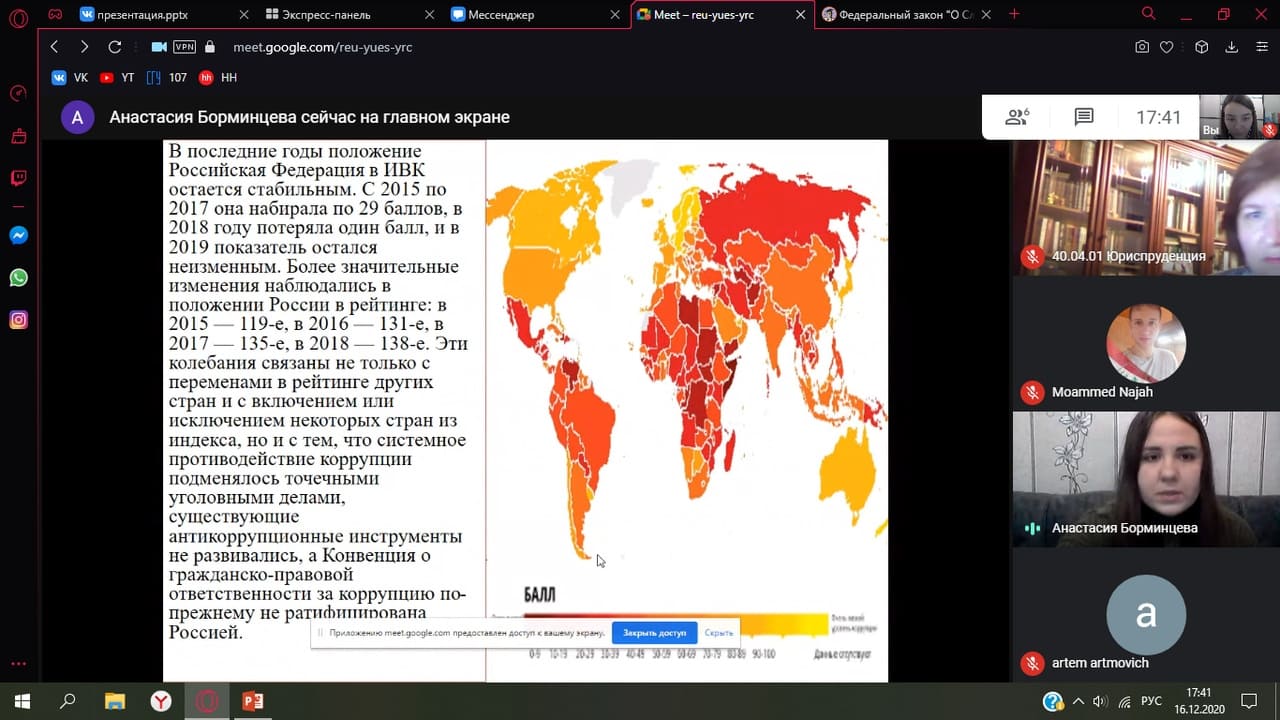The height and width of the screenshot is (720, 1280).
Task: Click the Закрыть доступ button
Action: (654, 633)
